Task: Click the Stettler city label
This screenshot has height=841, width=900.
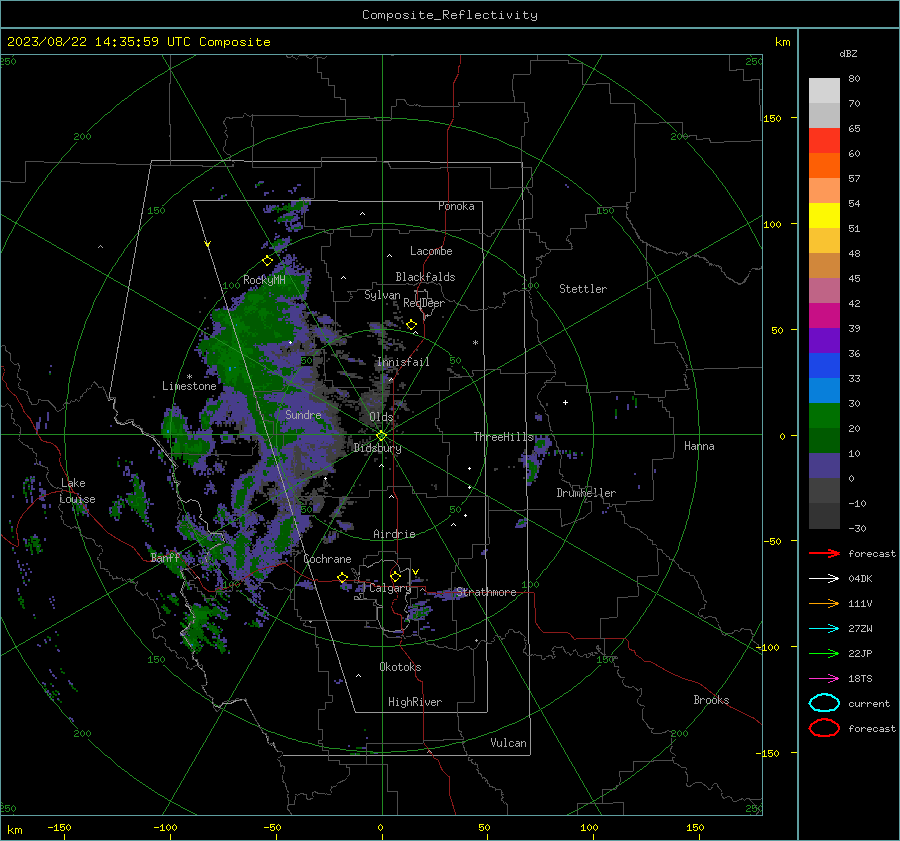Action: tap(583, 289)
